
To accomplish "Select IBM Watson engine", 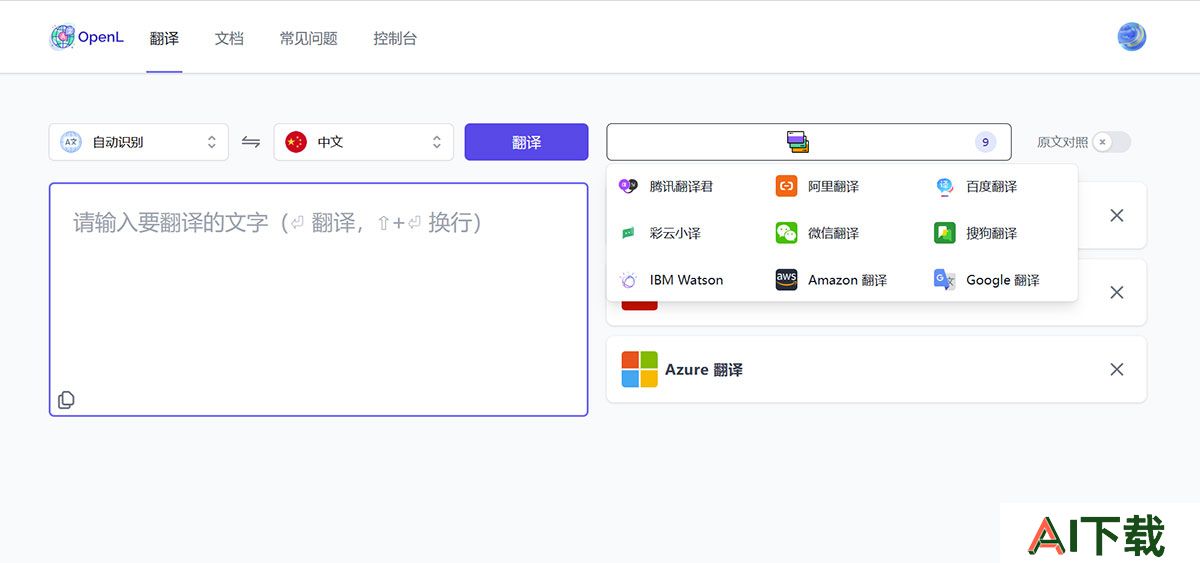I will point(672,280).
